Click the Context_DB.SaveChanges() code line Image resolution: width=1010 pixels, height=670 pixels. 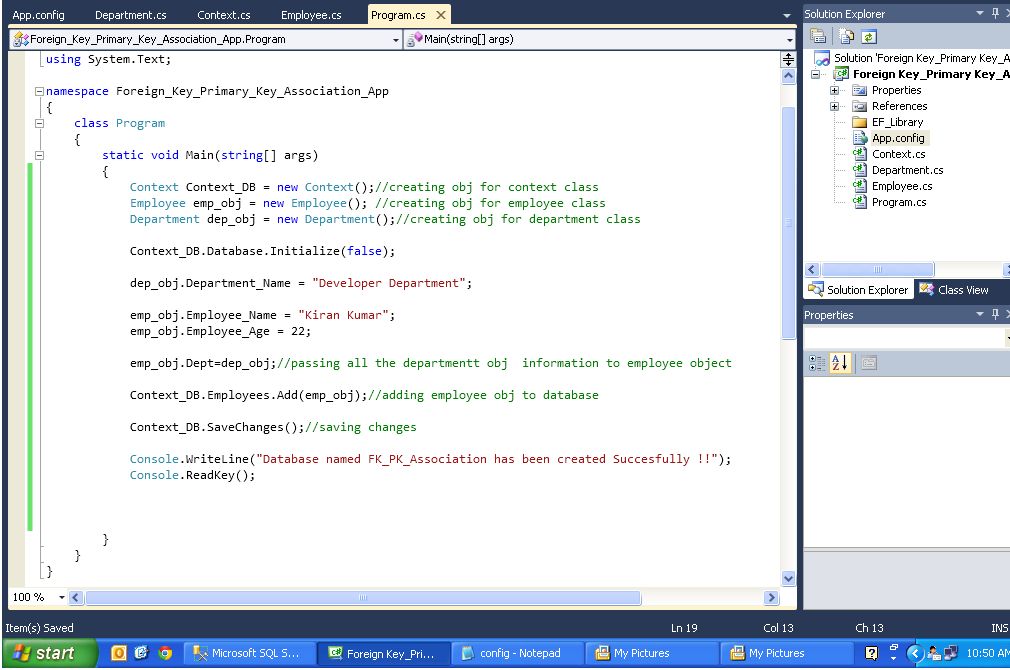[x=273, y=428]
